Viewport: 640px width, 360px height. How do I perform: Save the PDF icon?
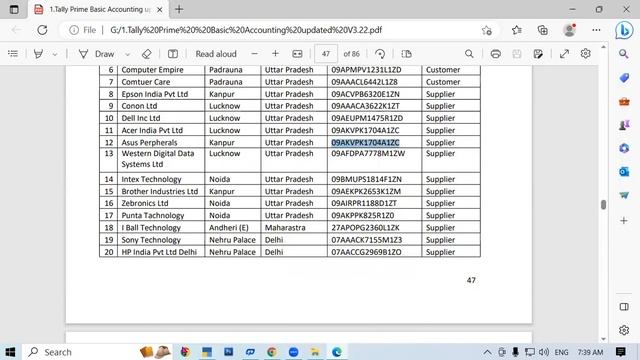pyautogui.click(x=517, y=53)
